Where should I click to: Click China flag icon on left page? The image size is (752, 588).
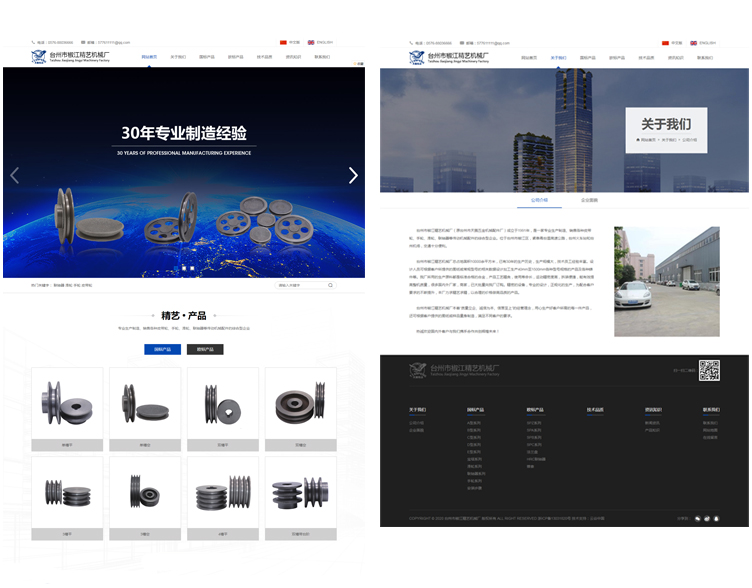click(x=283, y=43)
